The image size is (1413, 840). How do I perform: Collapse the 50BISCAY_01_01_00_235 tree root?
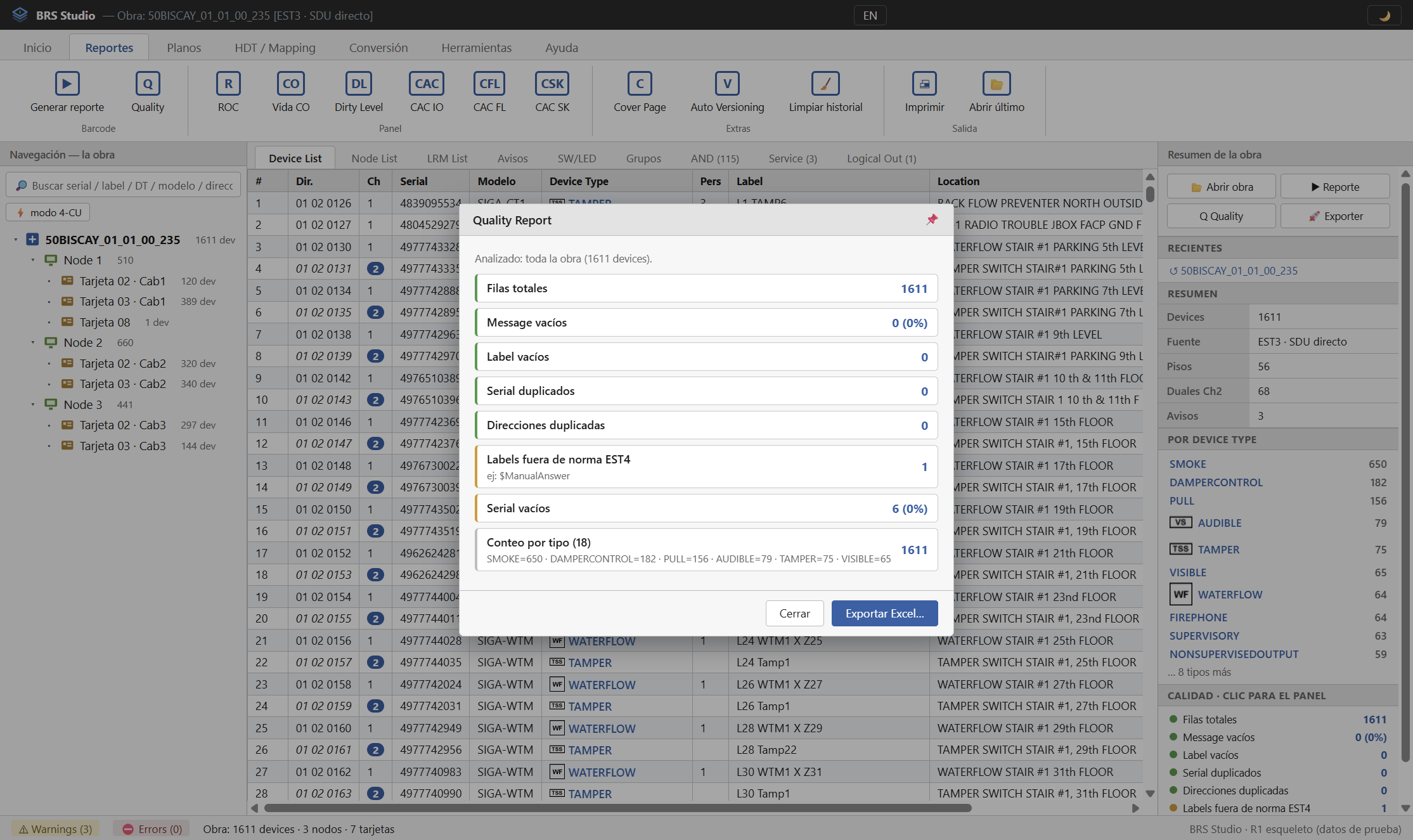16,240
